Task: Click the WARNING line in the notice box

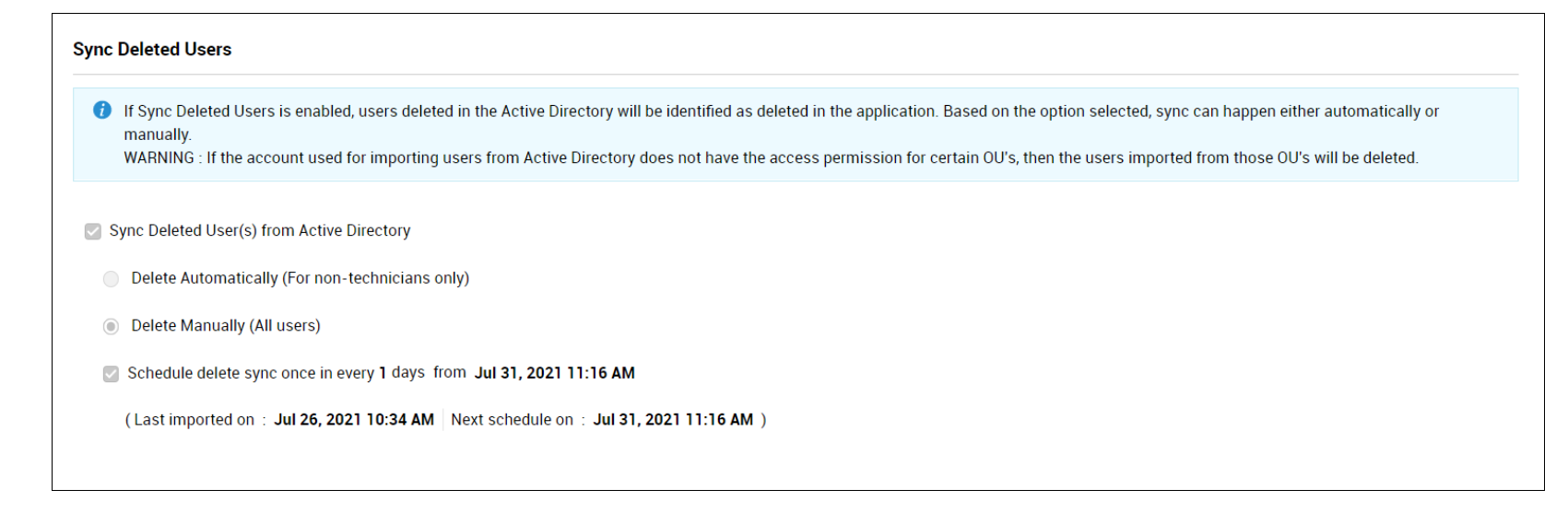Action: point(771,158)
